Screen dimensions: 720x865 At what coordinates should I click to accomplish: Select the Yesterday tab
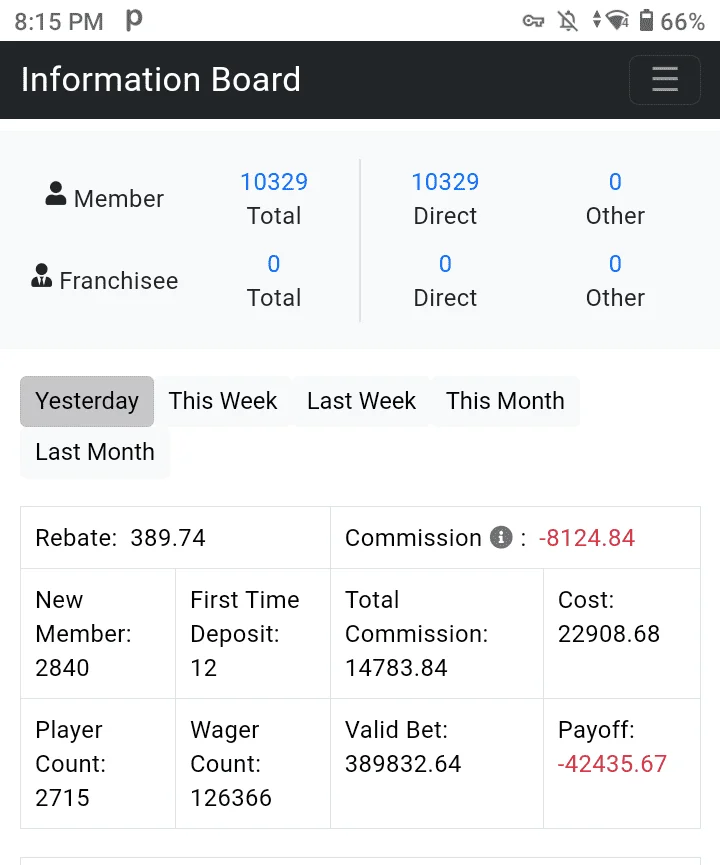pos(87,401)
